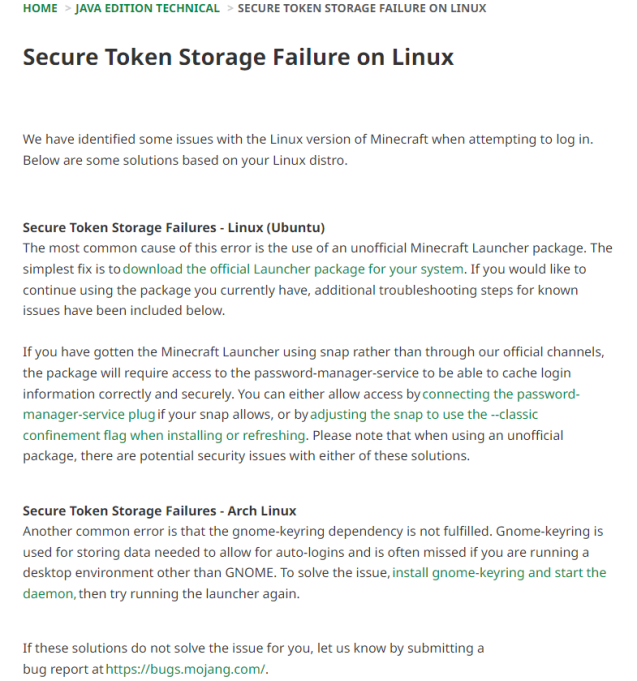Click the install gnome-keyring daemon link
Viewport: 637px width, 681px height.
coord(499,573)
